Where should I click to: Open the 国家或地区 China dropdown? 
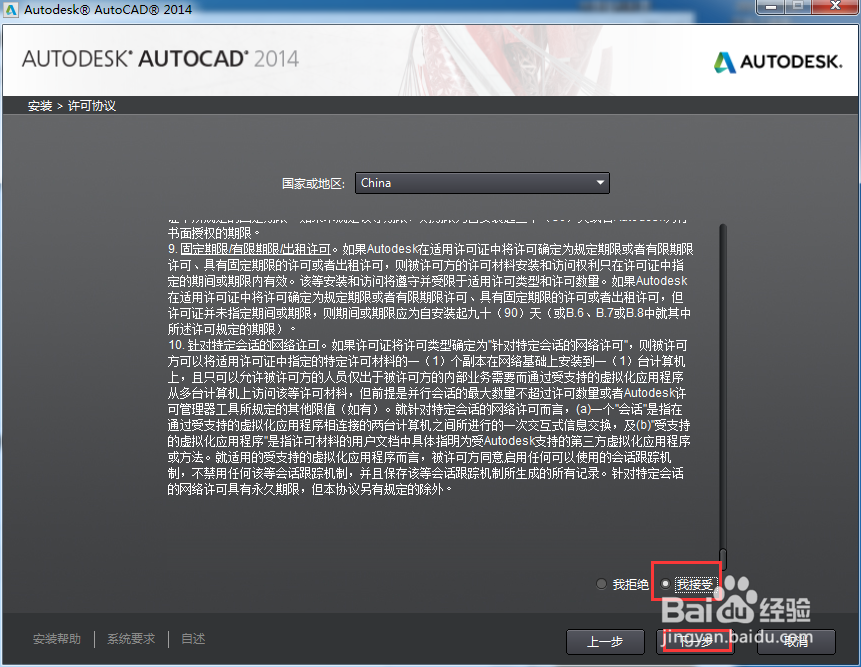click(482, 183)
